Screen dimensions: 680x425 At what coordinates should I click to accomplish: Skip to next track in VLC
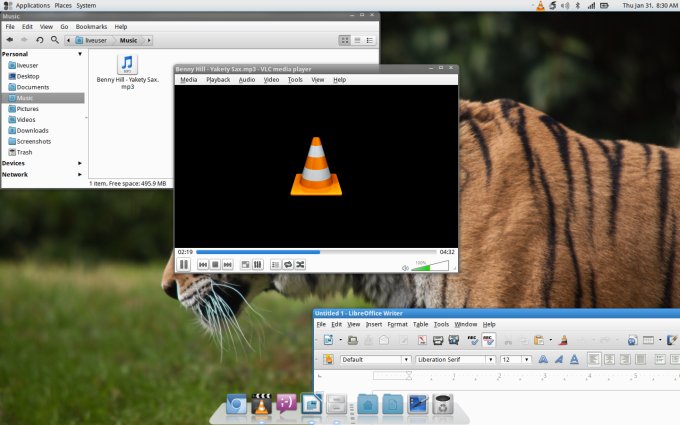228,264
